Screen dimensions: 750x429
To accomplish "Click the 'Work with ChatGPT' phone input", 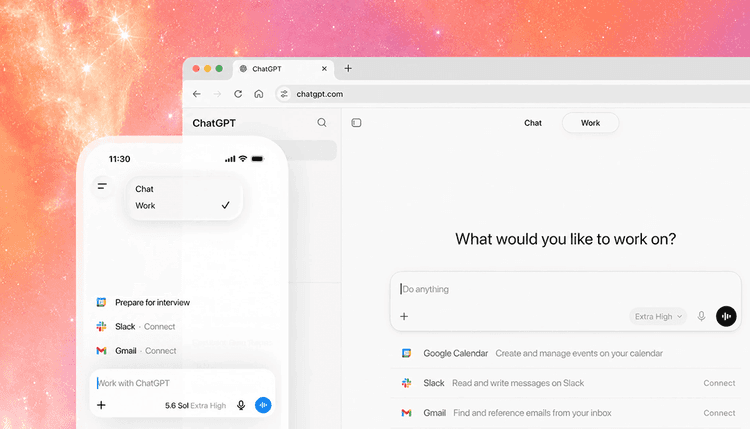I will 182,383.
